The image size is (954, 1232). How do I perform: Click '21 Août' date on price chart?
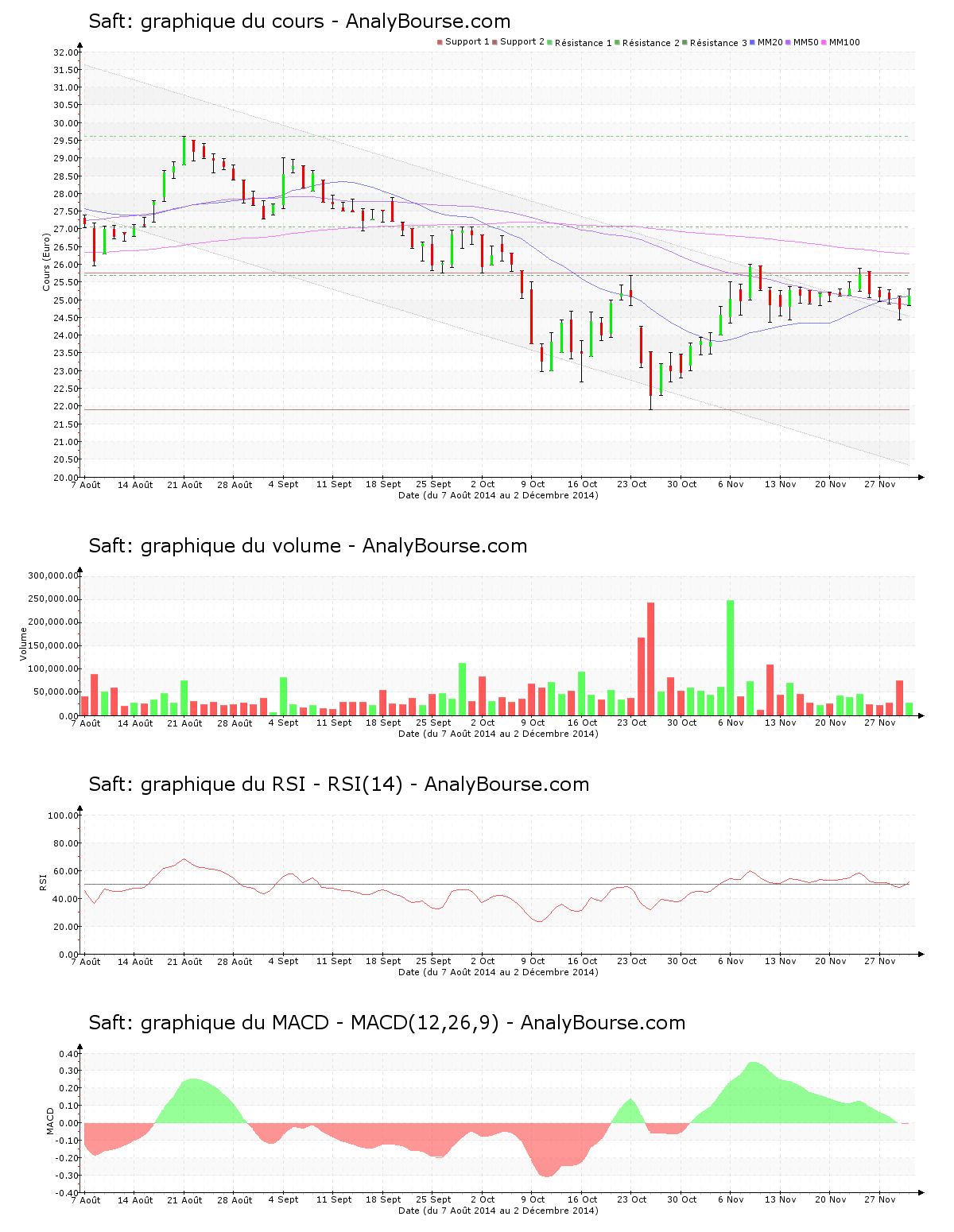tap(184, 485)
